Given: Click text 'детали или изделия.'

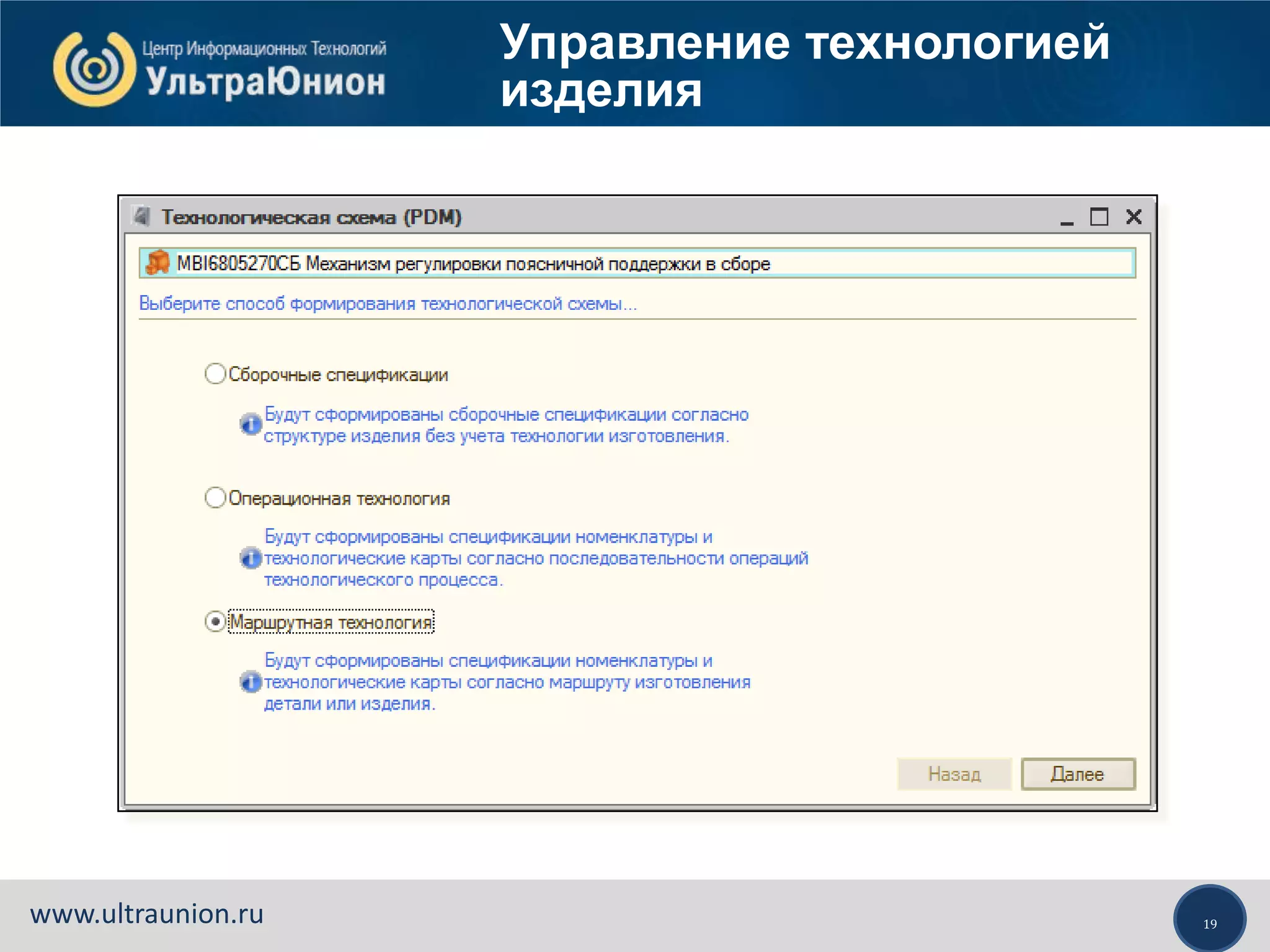Looking at the screenshot, I should point(350,704).
